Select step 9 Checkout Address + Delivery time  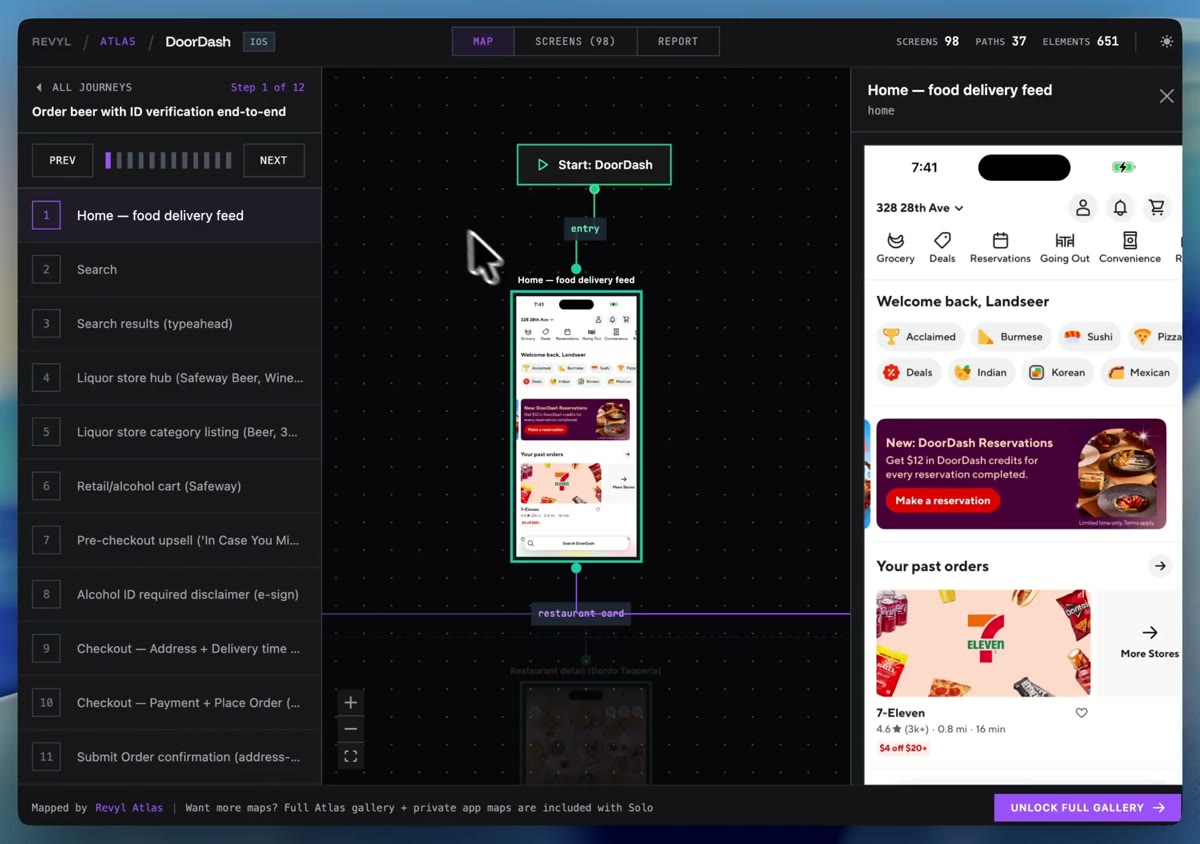tap(170, 648)
